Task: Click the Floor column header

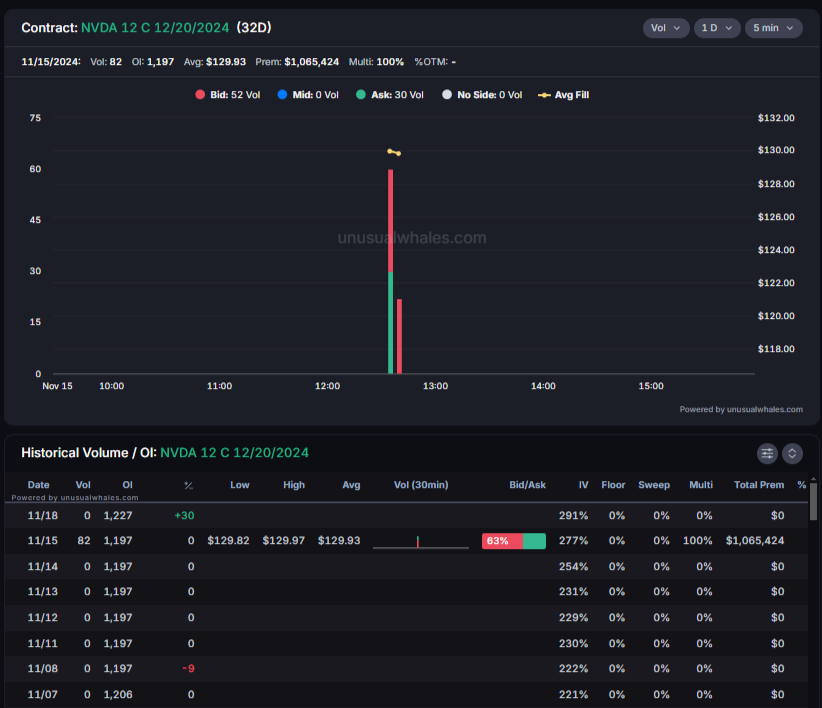Action: point(613,485)
